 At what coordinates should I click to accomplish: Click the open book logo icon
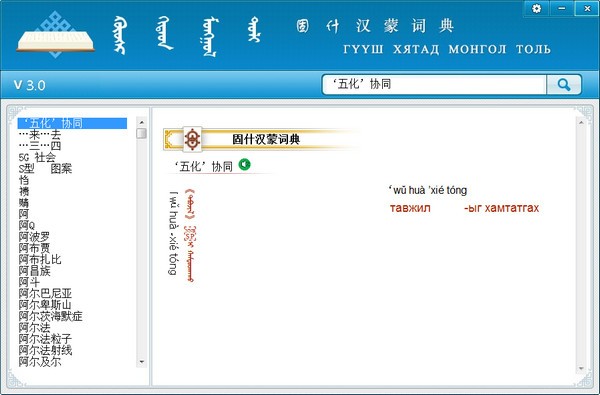click(55, 35)
